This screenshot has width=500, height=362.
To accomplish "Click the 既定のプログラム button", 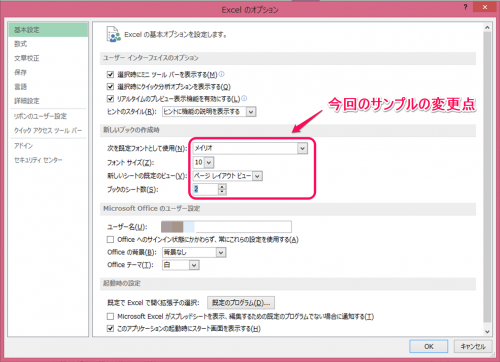I will [241, 303].
